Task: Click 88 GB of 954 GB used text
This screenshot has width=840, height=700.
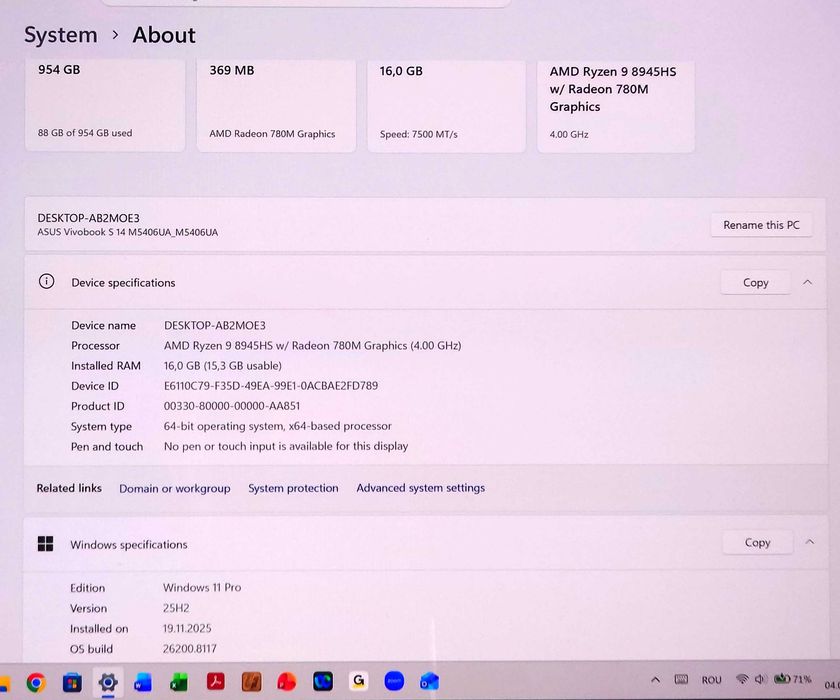Action: pos(85,133)
